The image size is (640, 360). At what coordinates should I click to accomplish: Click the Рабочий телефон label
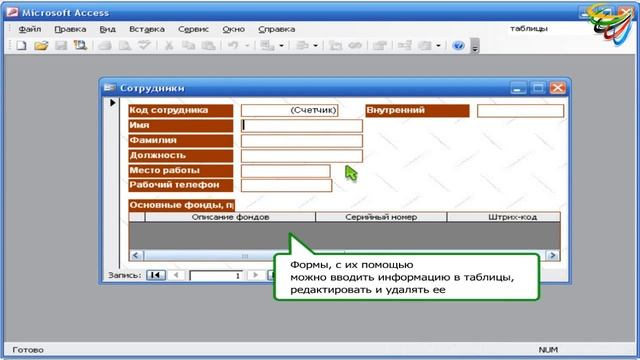180,185
